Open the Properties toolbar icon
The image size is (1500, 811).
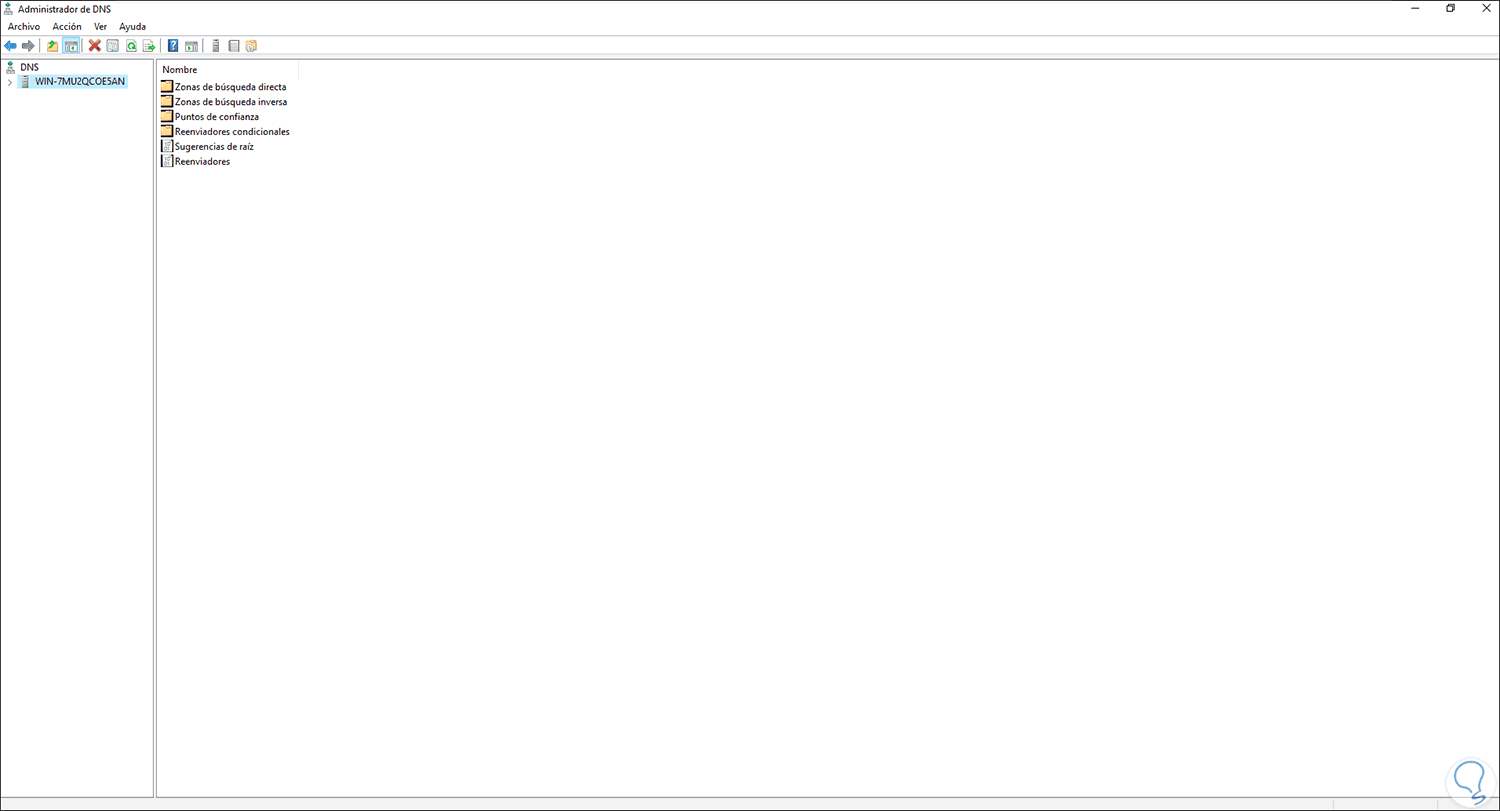point(113,46)
